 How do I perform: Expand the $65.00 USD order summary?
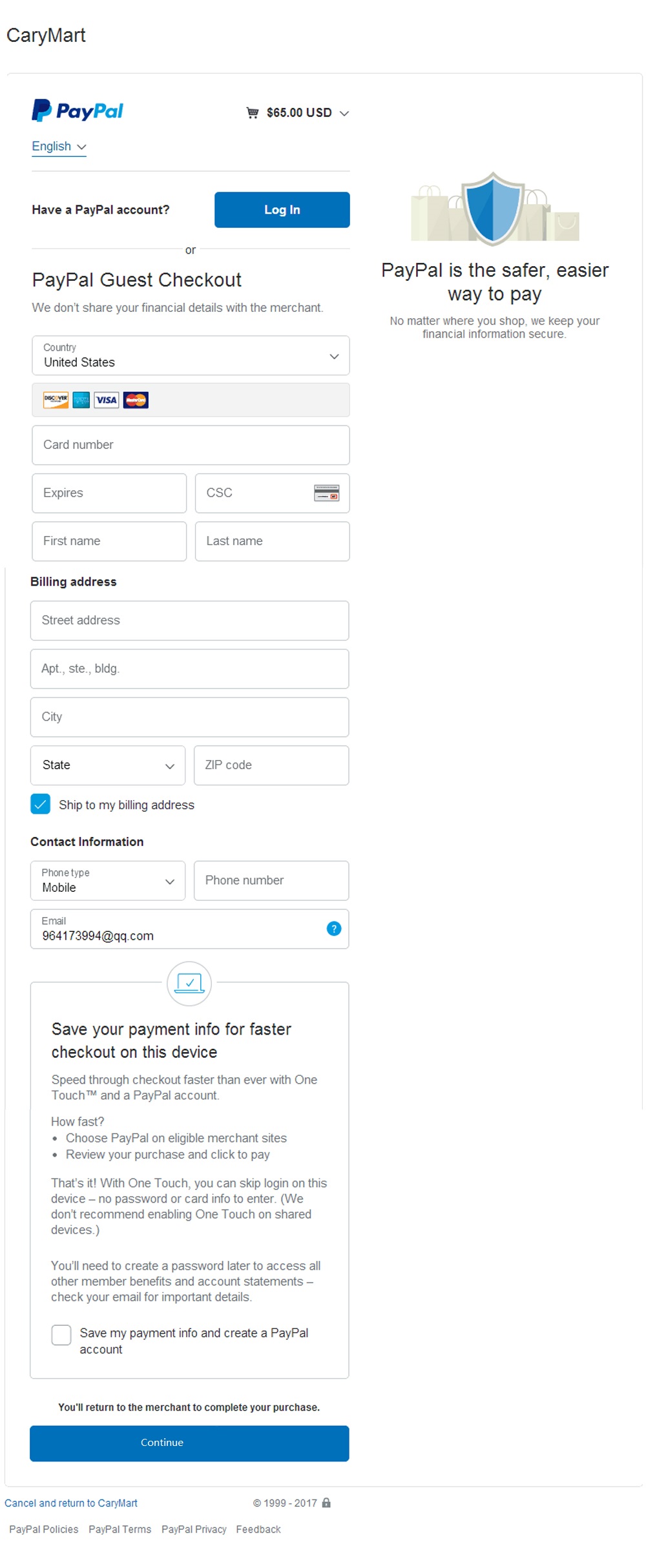coord(298,113)
